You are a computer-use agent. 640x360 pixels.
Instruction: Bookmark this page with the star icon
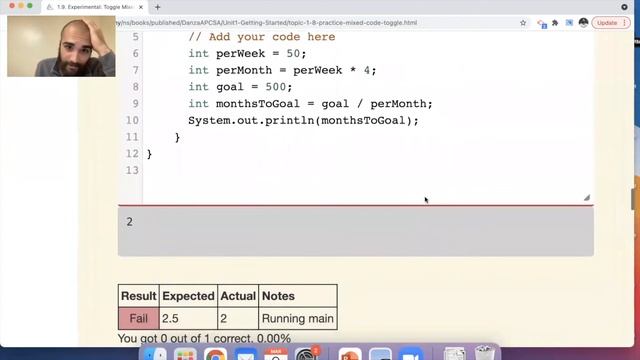(523, 23)
